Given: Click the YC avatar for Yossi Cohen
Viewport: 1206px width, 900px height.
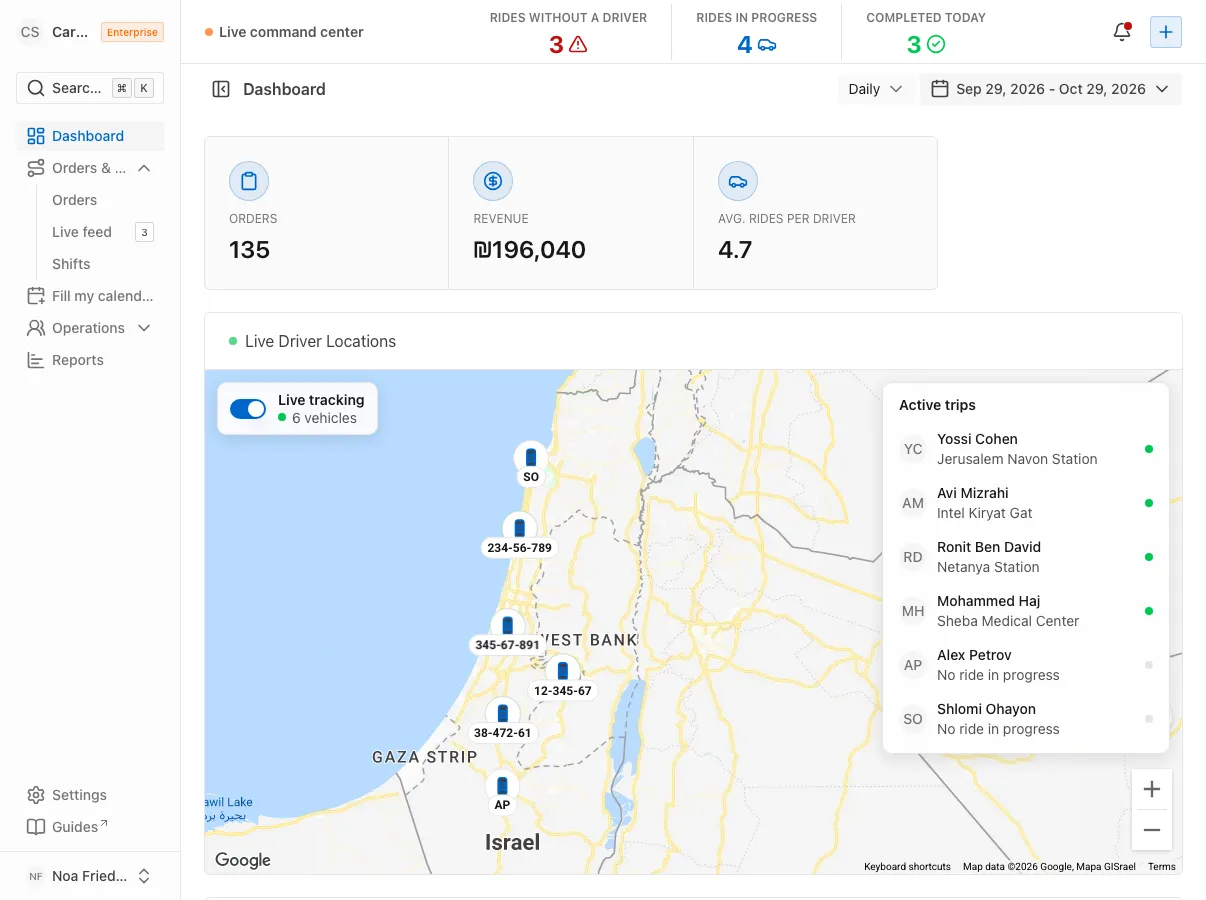Looking at the screenshot, I should [913, 449].
